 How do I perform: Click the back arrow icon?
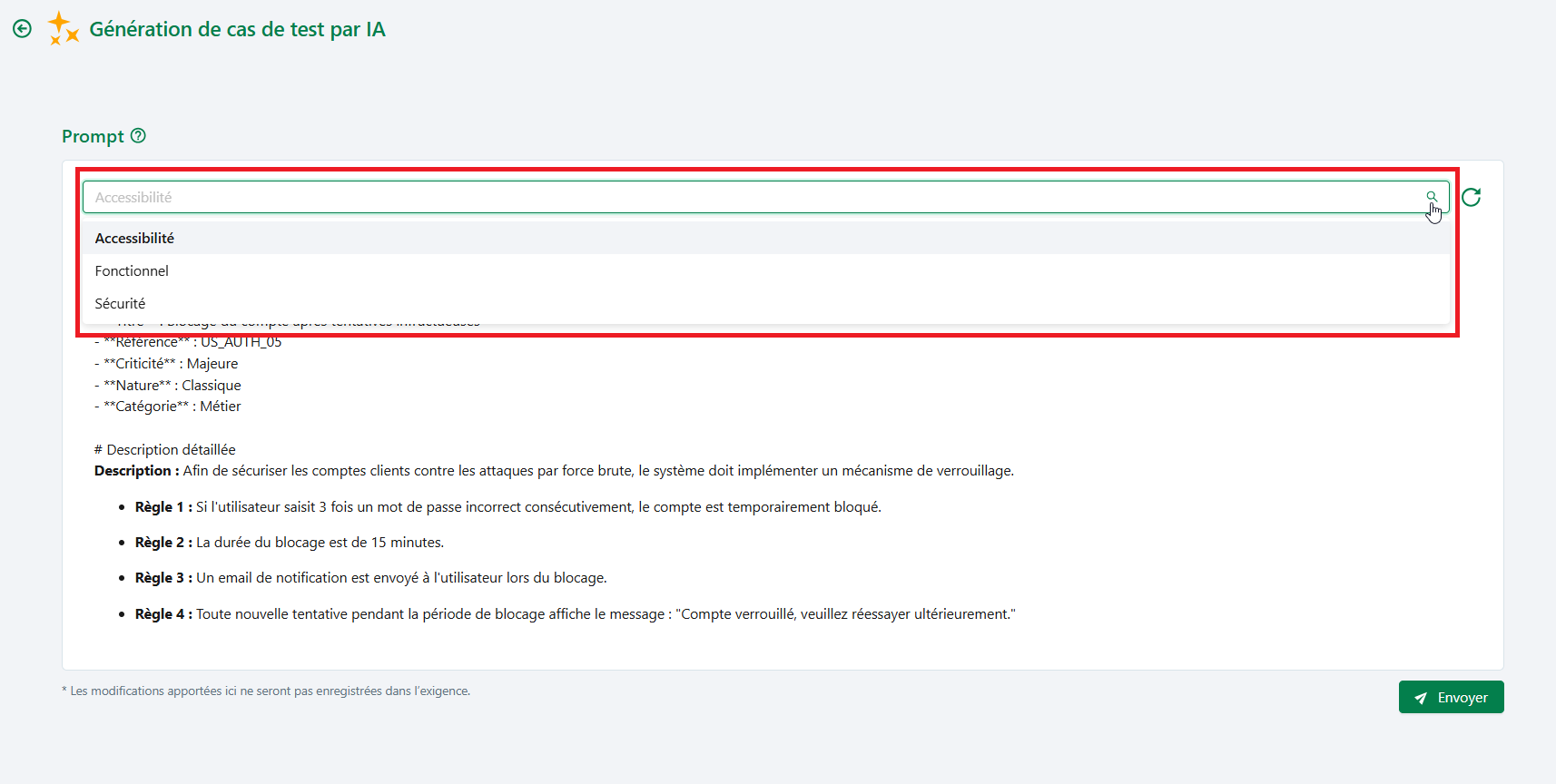[x=23, y=29]
